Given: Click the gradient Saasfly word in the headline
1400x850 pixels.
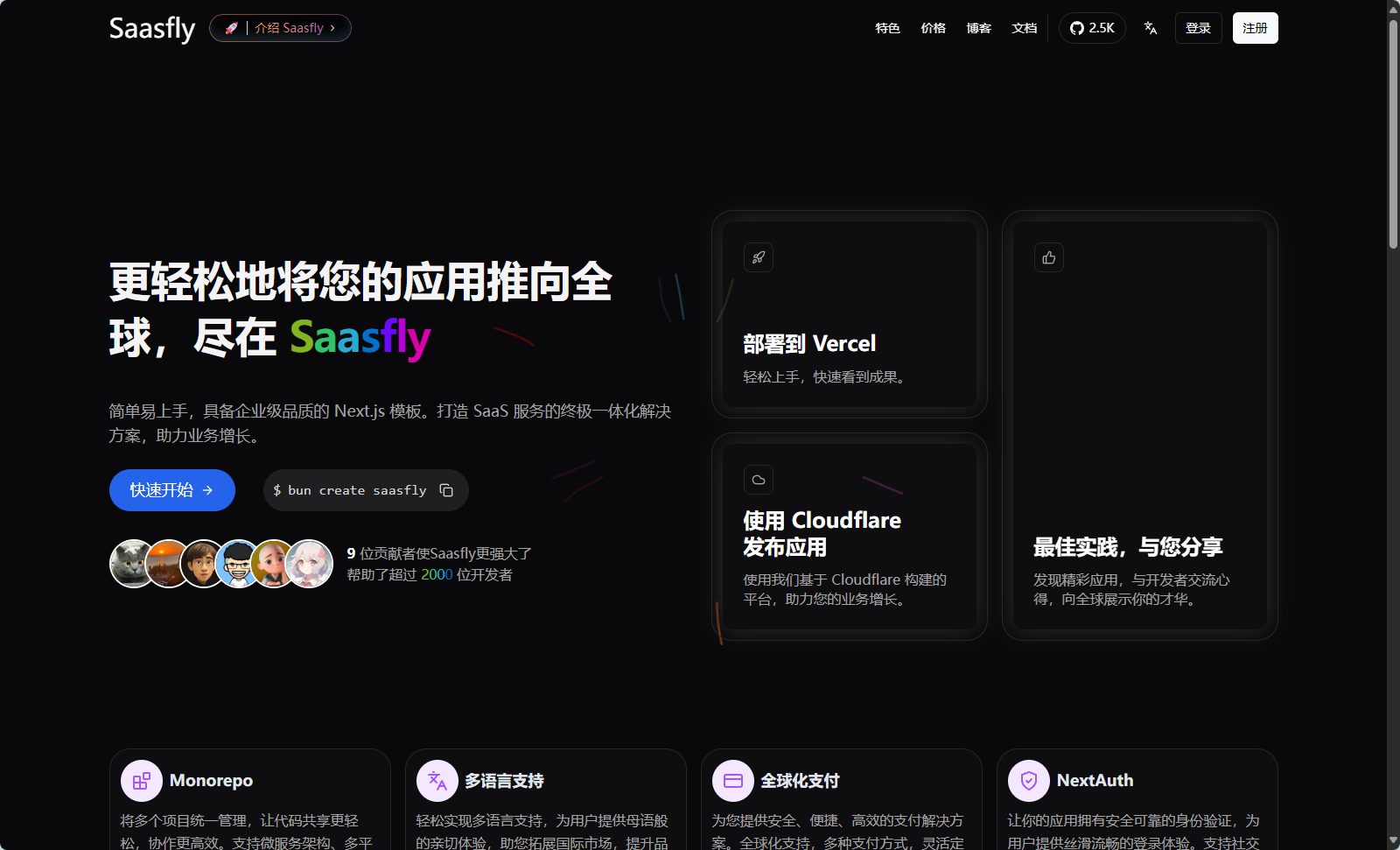Looking at the screenshot, I should point(360,338).
